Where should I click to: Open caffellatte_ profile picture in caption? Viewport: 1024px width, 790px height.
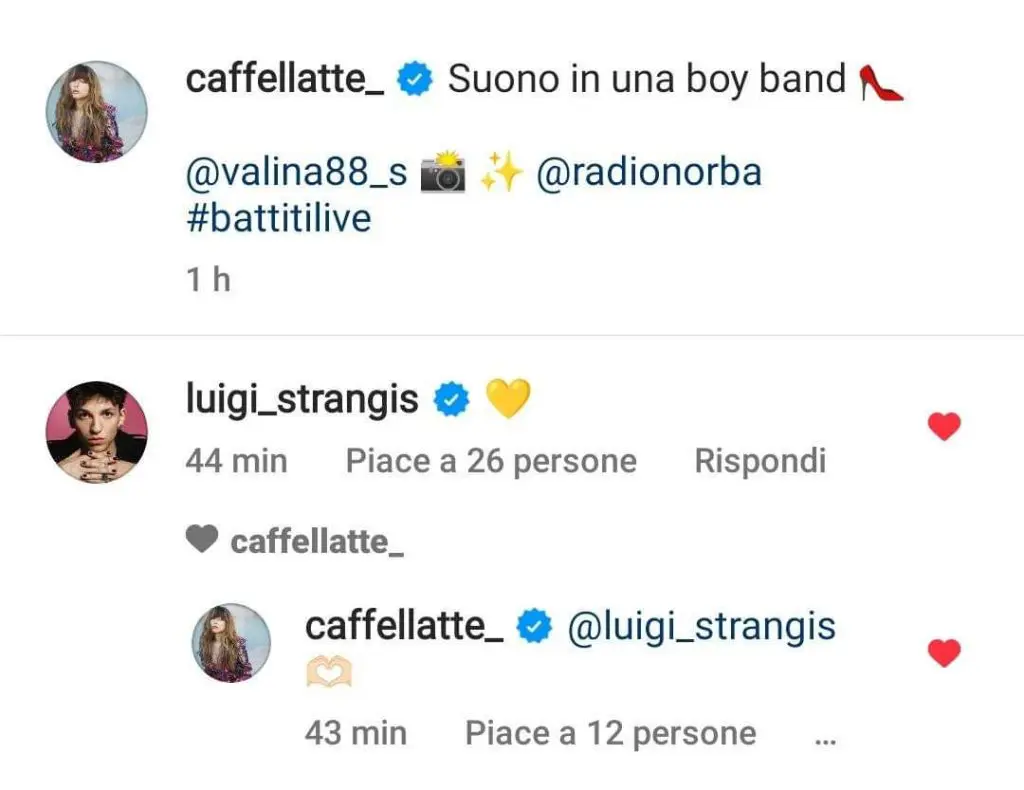[x=97, y=111]
